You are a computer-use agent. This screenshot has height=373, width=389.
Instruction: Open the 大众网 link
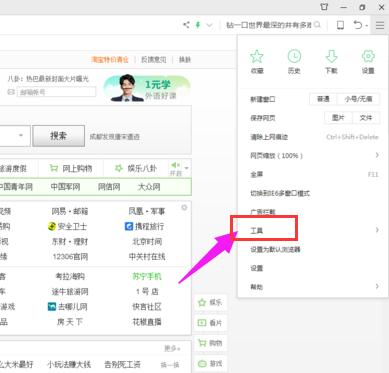tap(149, 187)
